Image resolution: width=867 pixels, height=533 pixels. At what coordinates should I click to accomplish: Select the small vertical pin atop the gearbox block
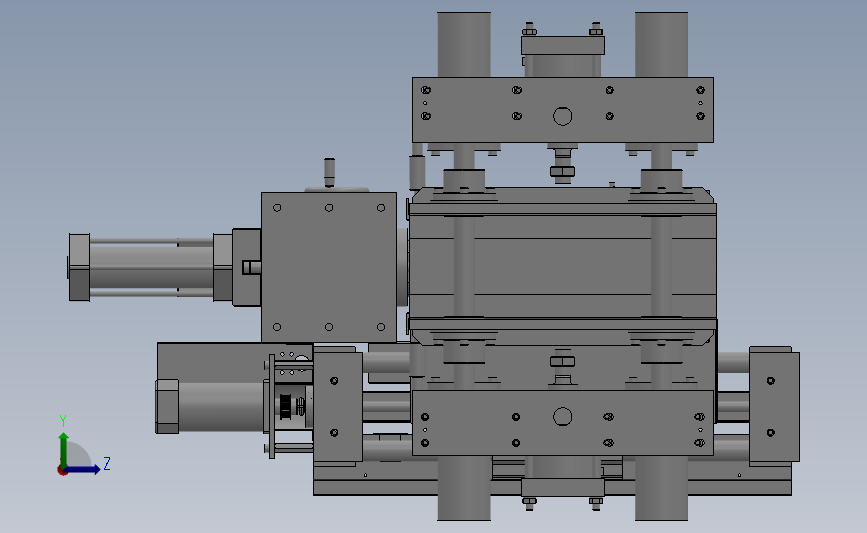tap(329, 173)
